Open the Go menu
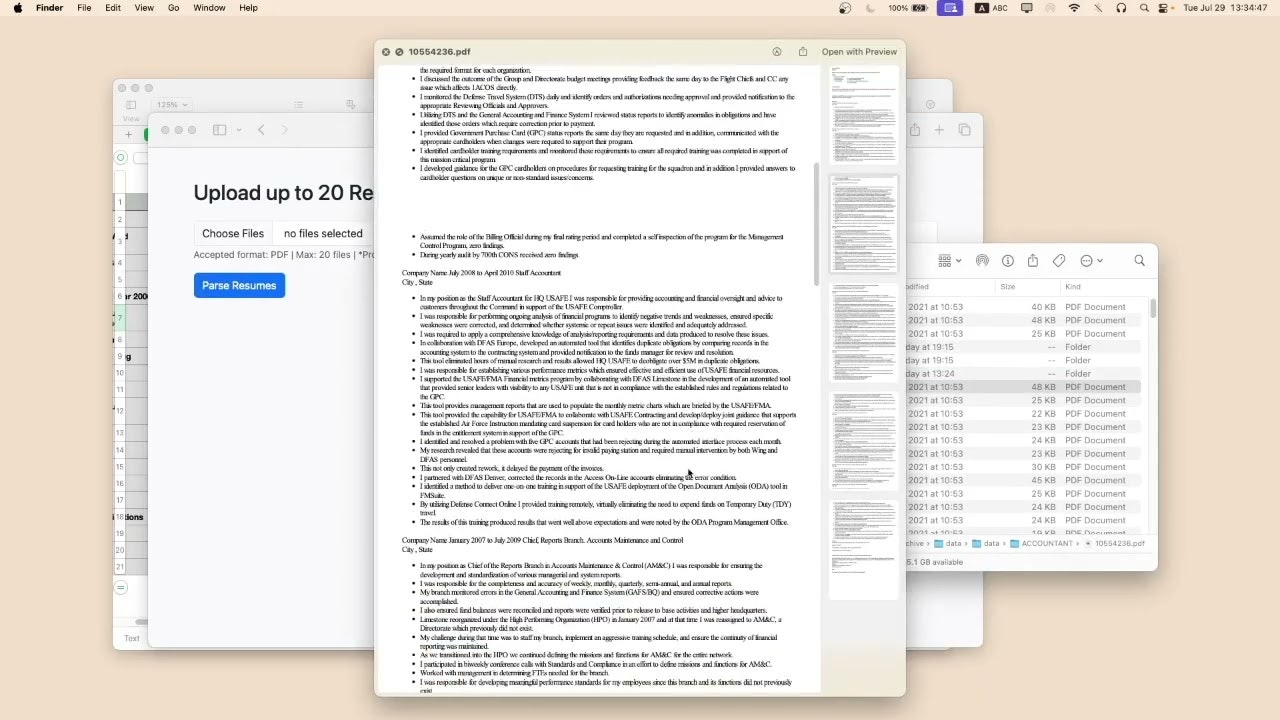 tap(174, 8)
